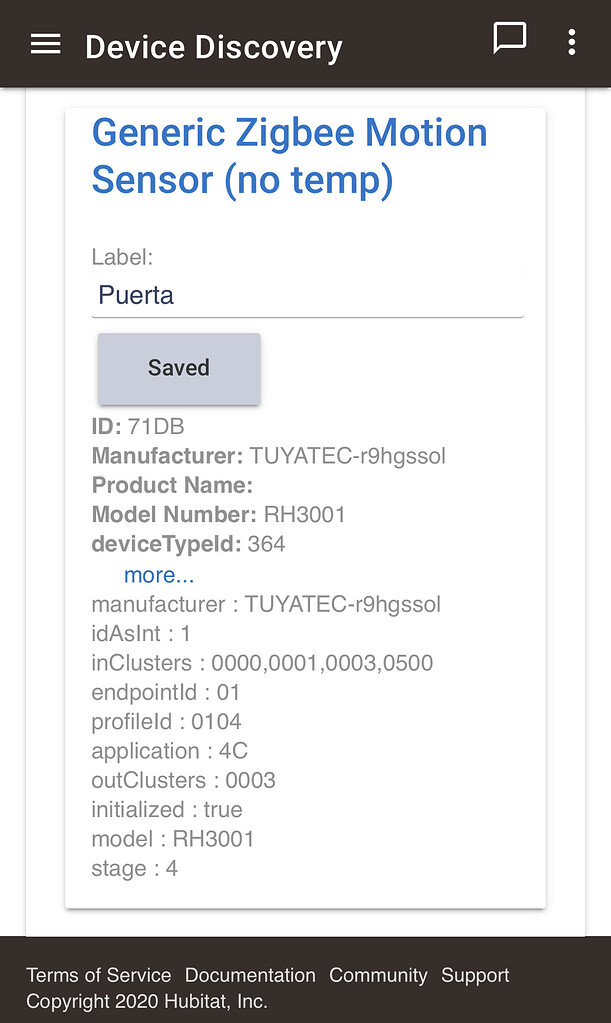Viewport: 611px width, 1023px height.
Task: Open the chat notifications panel
Action: coord(510,39)
